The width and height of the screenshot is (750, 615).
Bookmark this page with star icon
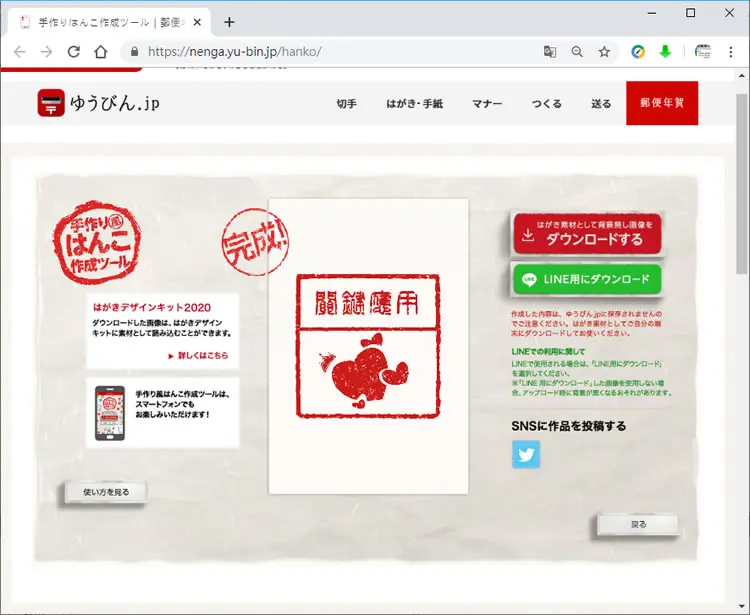[604, 52]
